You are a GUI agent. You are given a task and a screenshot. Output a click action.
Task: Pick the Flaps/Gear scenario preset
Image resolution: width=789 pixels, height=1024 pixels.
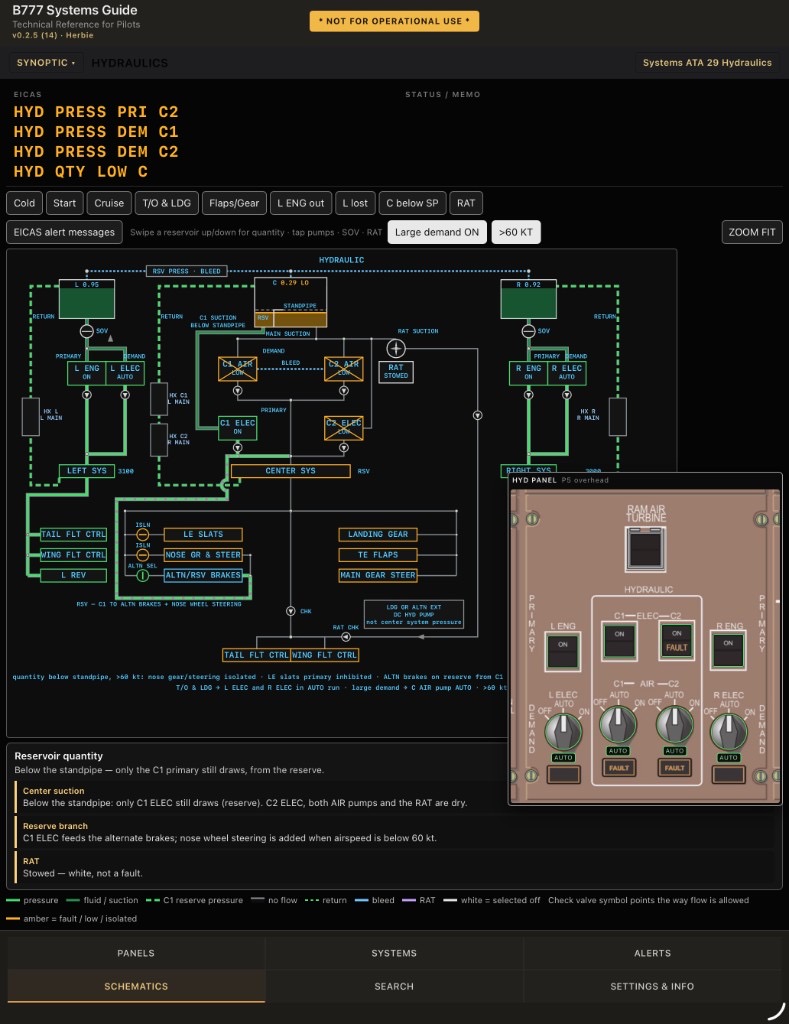click(x=234, y=203)
